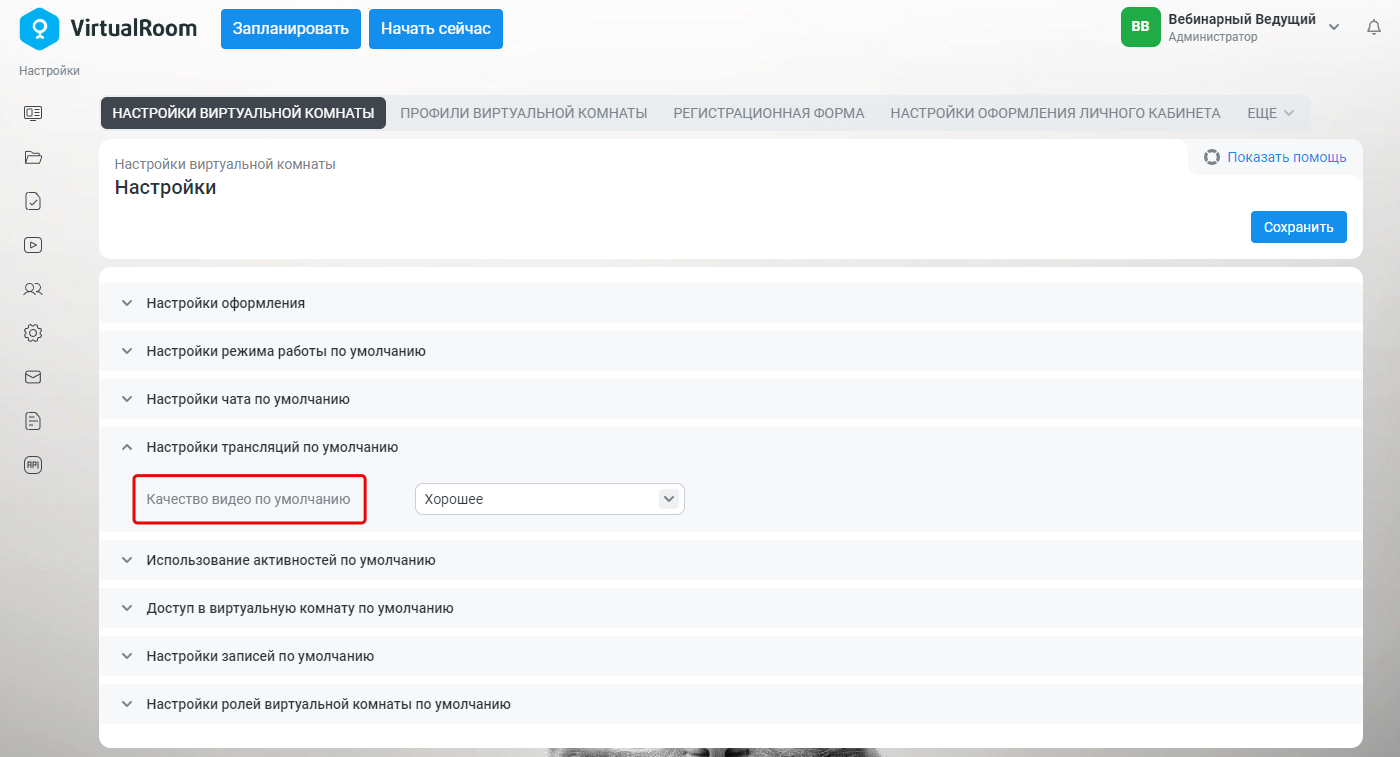The image size is (1400, 757).
Task: Open the user account menu chevron
Action: pos(1333,27)
